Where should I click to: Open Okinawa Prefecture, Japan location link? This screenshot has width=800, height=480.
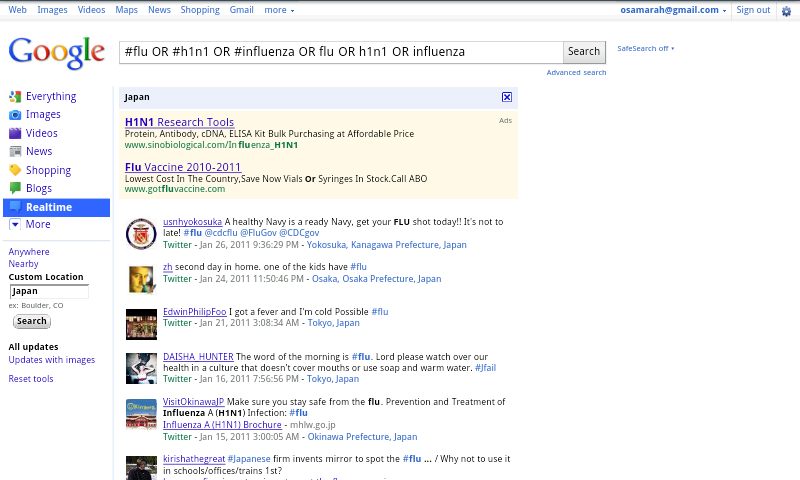(x=362, y=437)
